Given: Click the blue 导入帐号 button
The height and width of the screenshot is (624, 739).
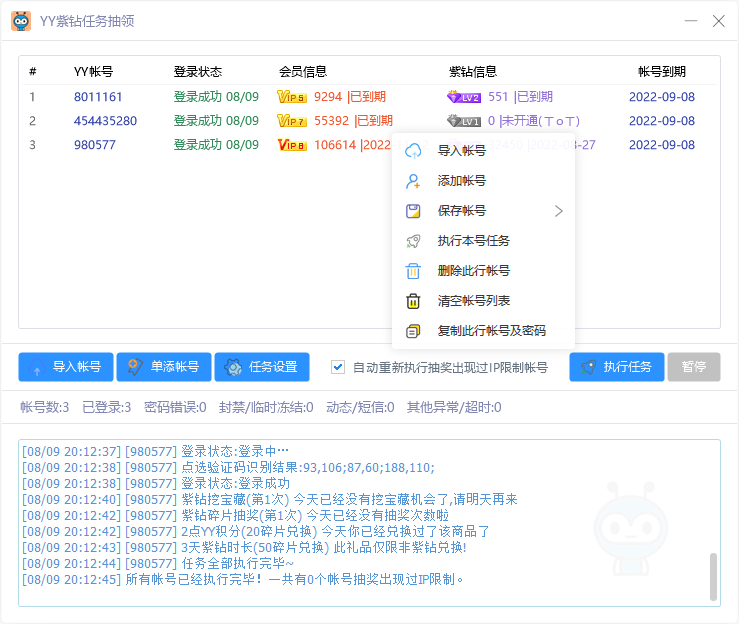Looking at the screenshot, I should 66,367.
